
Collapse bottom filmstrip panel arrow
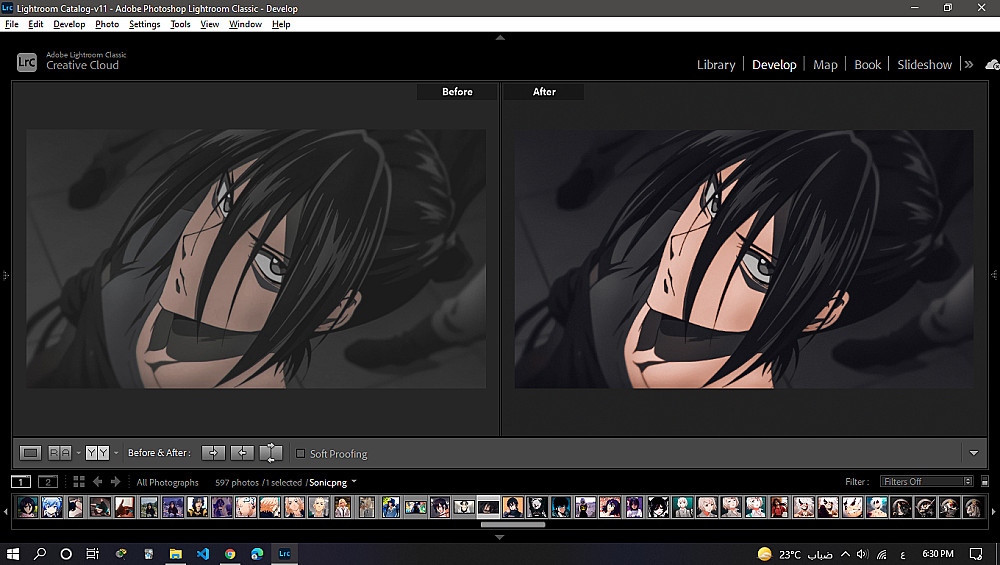coord(499,537)
